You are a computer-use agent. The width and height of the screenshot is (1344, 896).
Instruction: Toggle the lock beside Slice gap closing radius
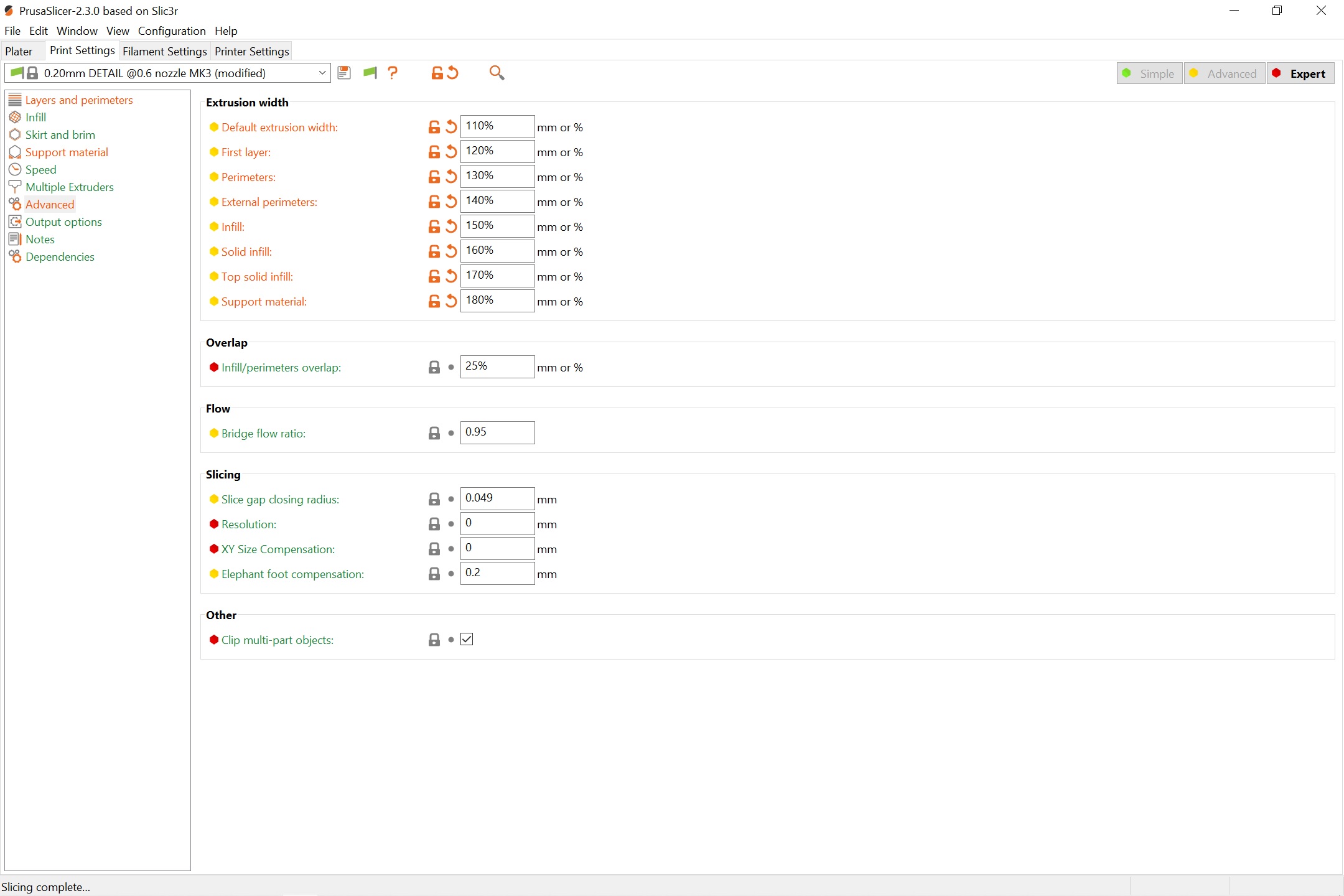[x=433, y=498]
